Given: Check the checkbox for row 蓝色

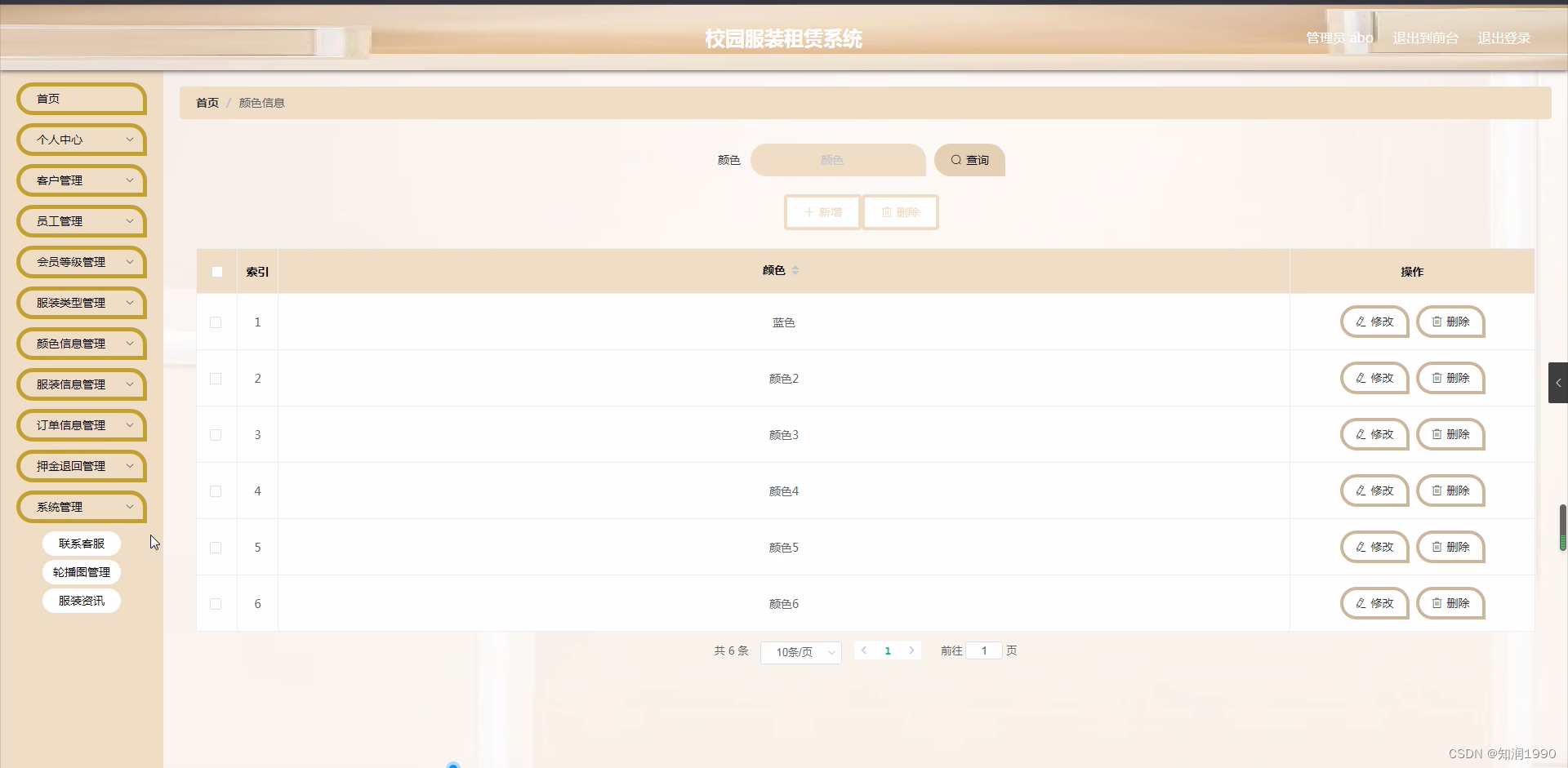Looking at the screenshot, I should (x=216, y=322).
